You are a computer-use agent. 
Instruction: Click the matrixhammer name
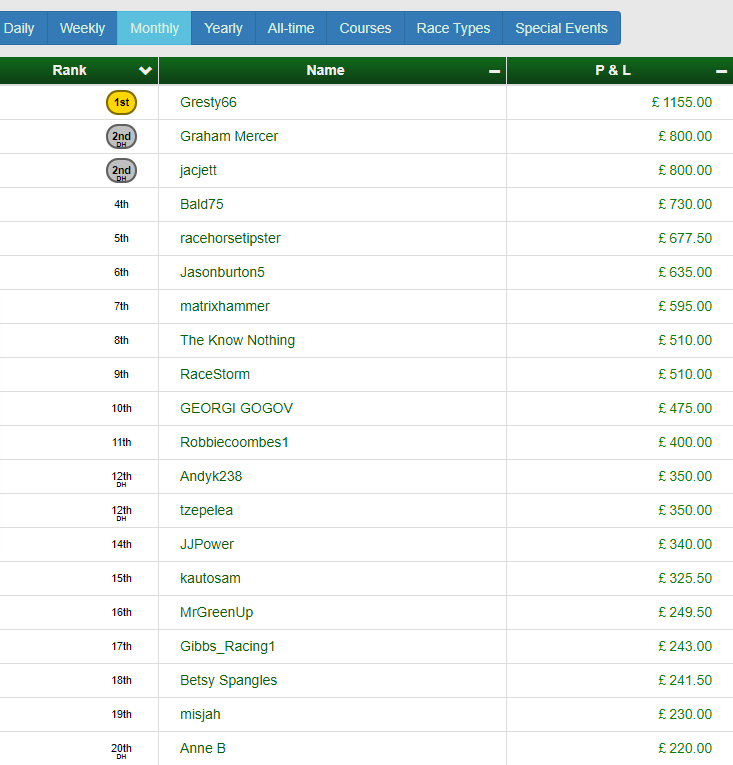[x=224, y=306]
